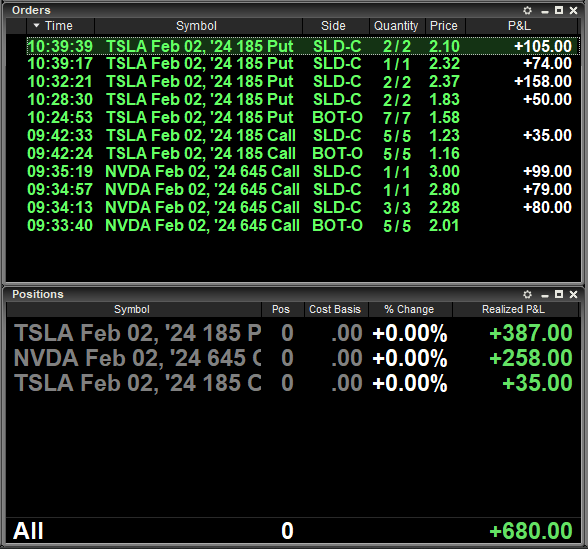
Task: Sort Orders by Quantity column header
Action: click(397, 26)
